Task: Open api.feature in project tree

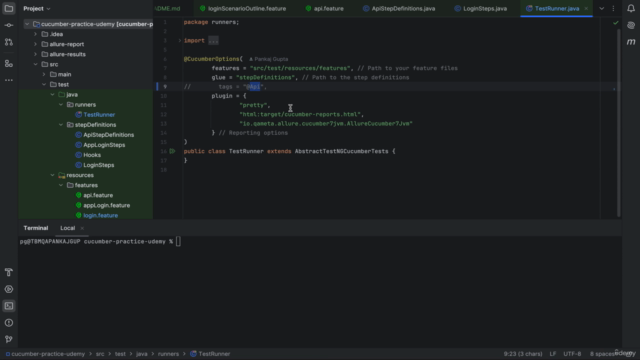Action: [x=98, y=196]
